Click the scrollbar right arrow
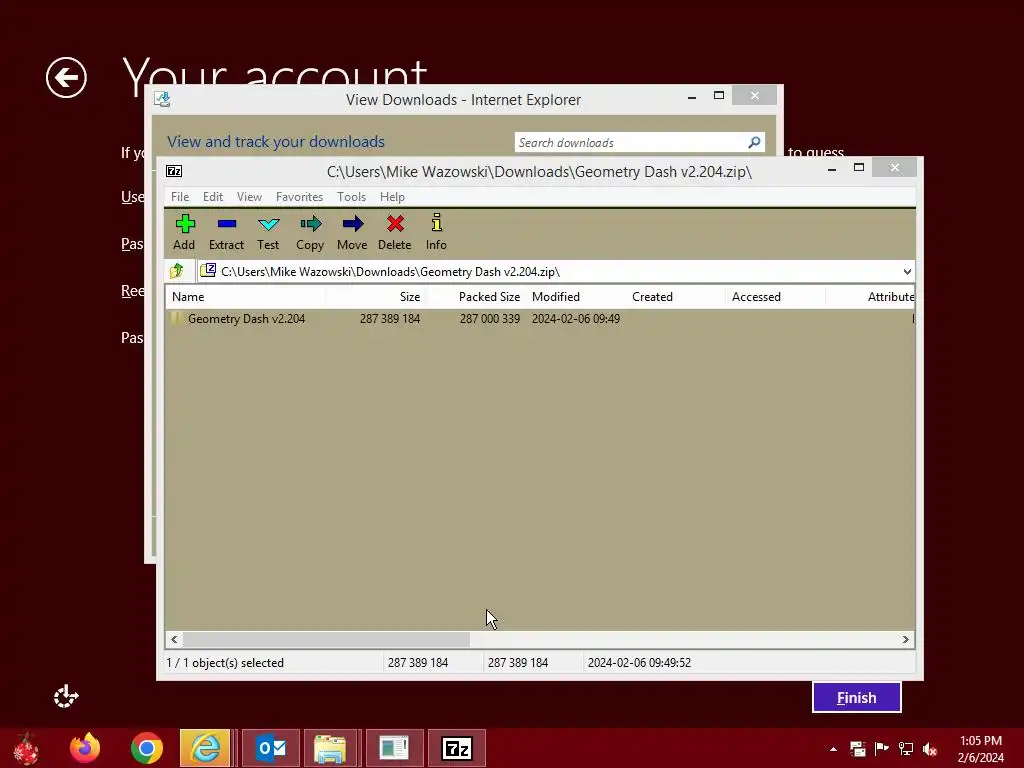The height and width of the screenshot is (768, 1024). (x=906, y=639)
